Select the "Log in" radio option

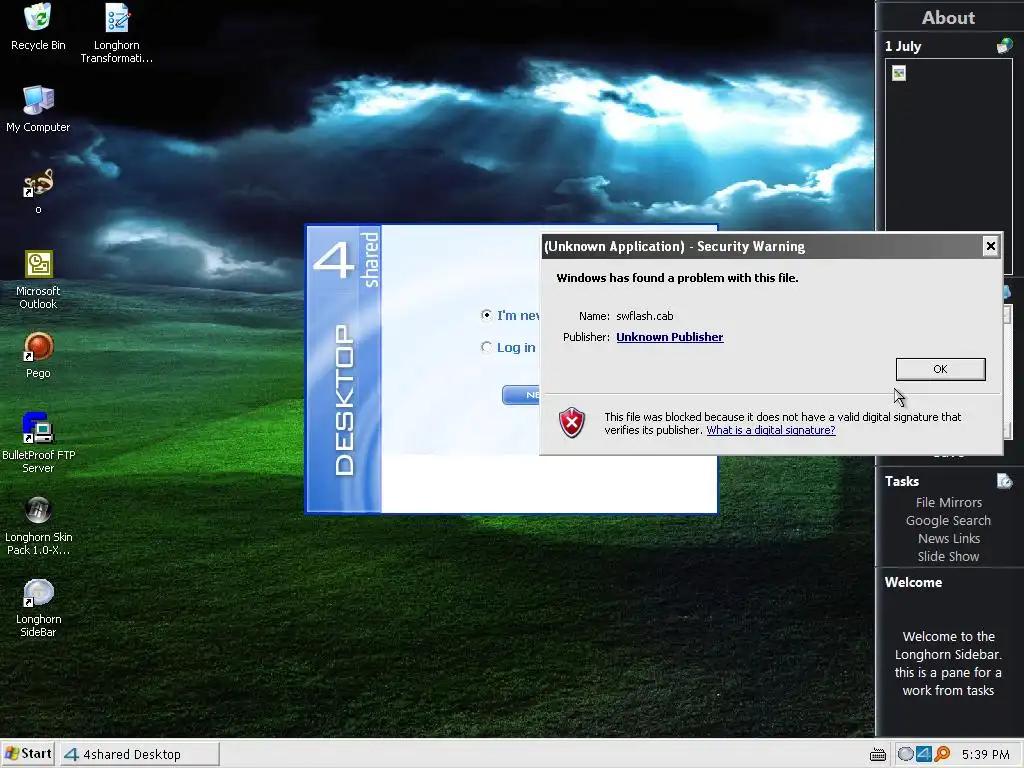(x=486, y=347)
